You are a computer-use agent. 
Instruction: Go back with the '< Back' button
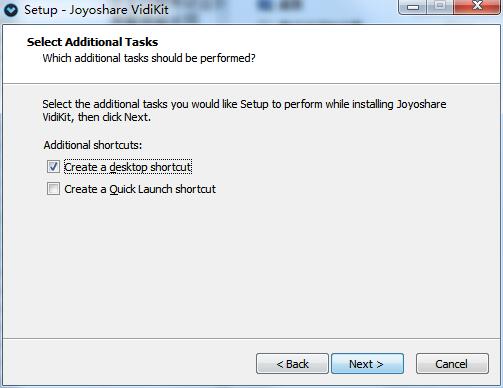coord(292,364)
